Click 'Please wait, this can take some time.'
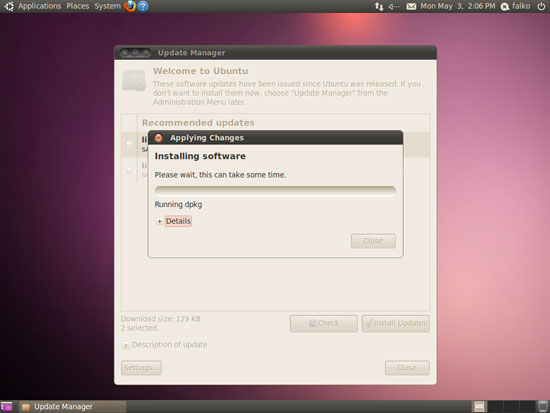The width and height of the screenshot is (550, 413). (220, 175)
